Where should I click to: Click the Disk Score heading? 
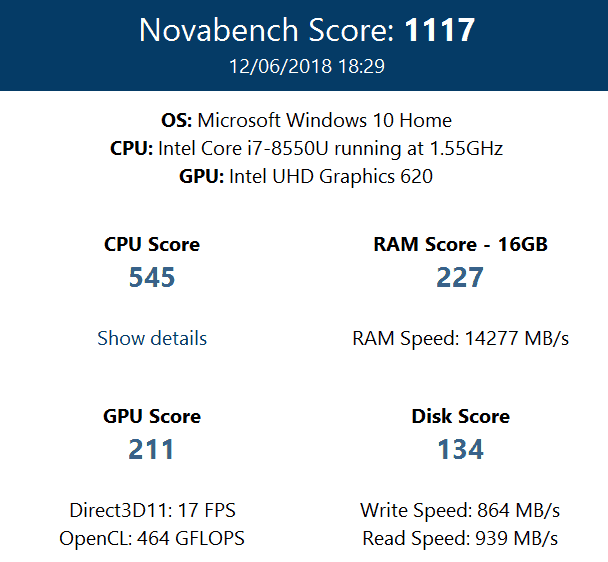click(460, 416)
